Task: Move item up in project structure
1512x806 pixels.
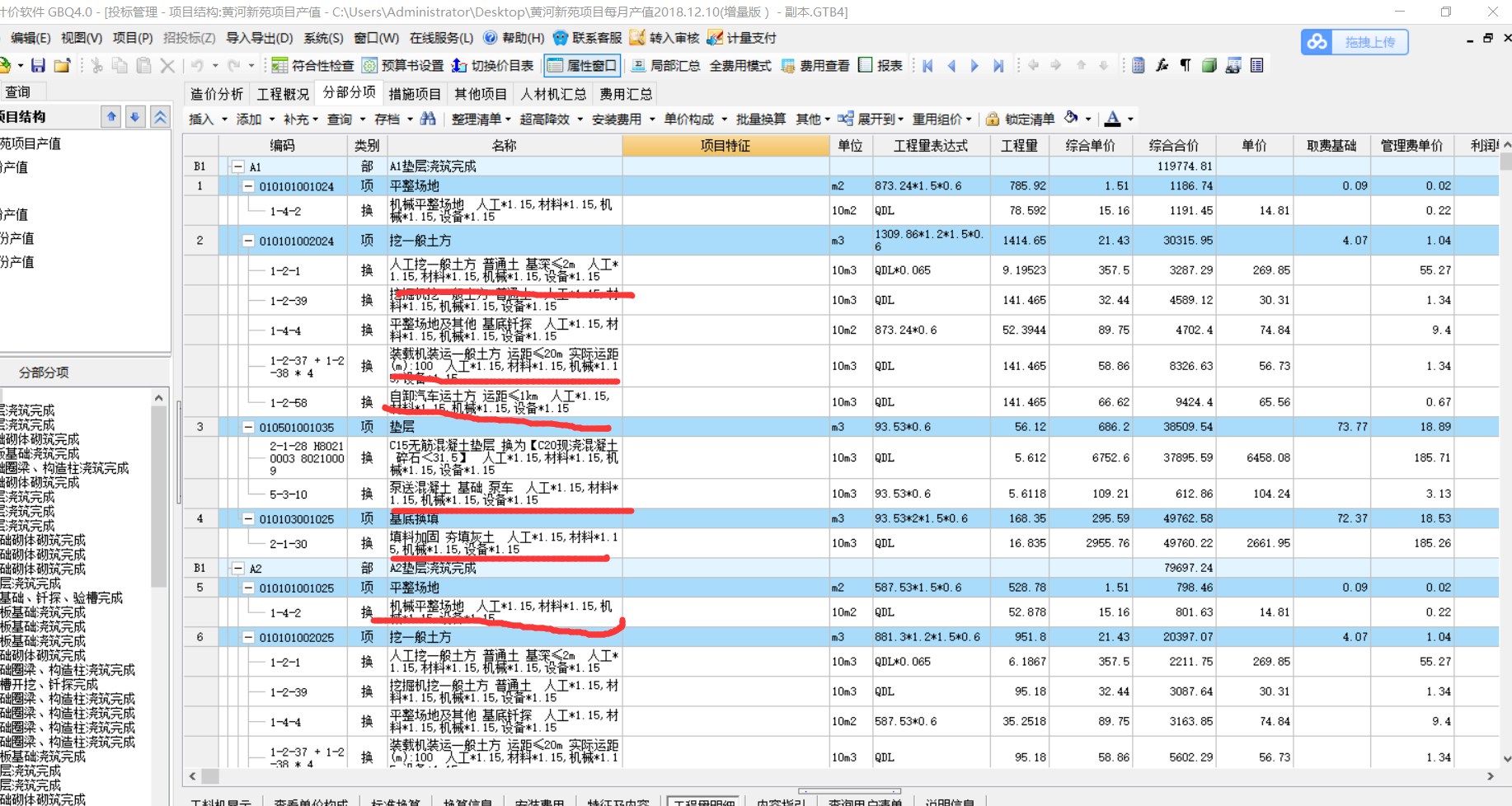Action: point(111,117)
